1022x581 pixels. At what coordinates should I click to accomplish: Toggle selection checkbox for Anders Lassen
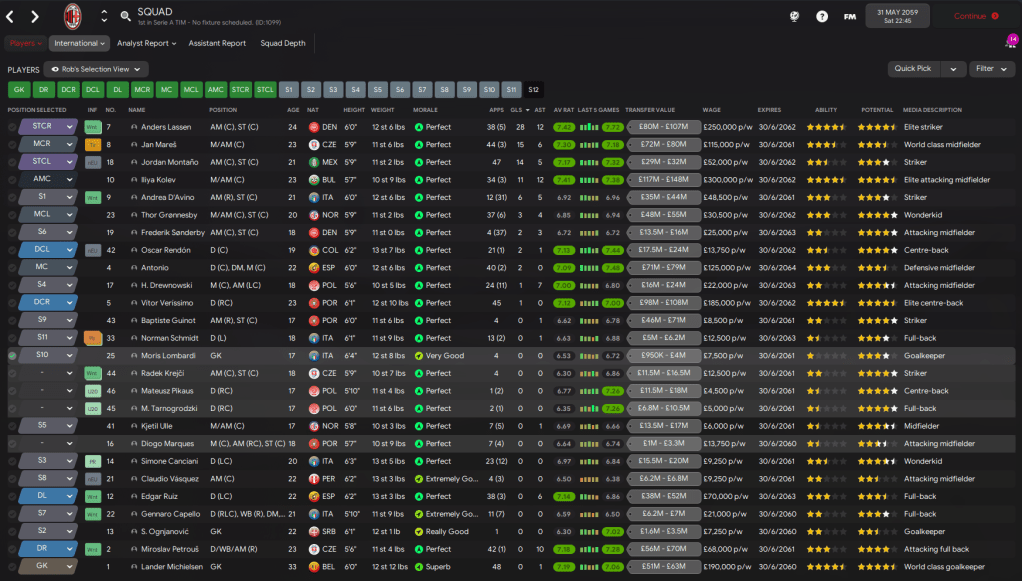[x=12, y=127]
